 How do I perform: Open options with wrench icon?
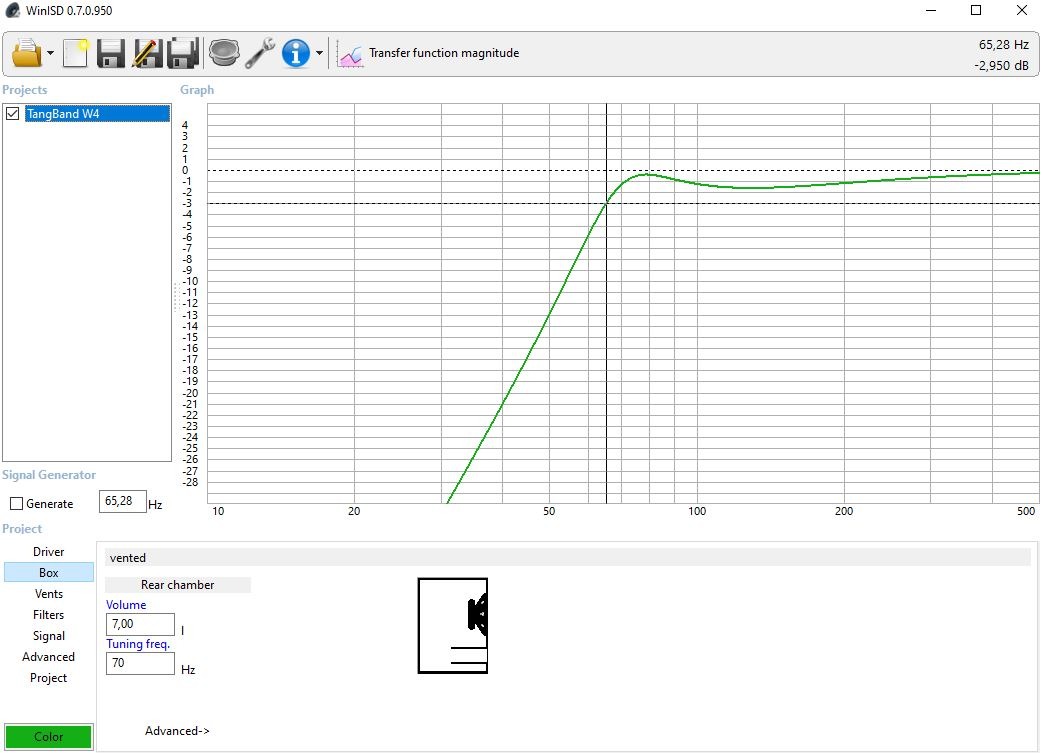pyautogui.click(x=260, y=53)
